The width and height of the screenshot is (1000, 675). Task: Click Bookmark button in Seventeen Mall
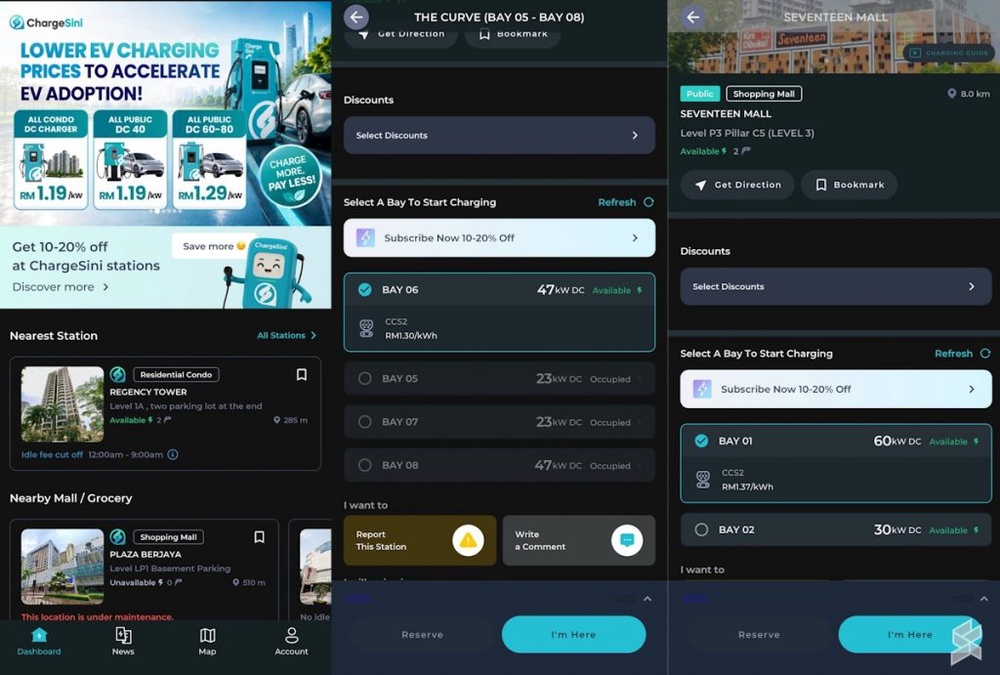click(x=849, y=185)
